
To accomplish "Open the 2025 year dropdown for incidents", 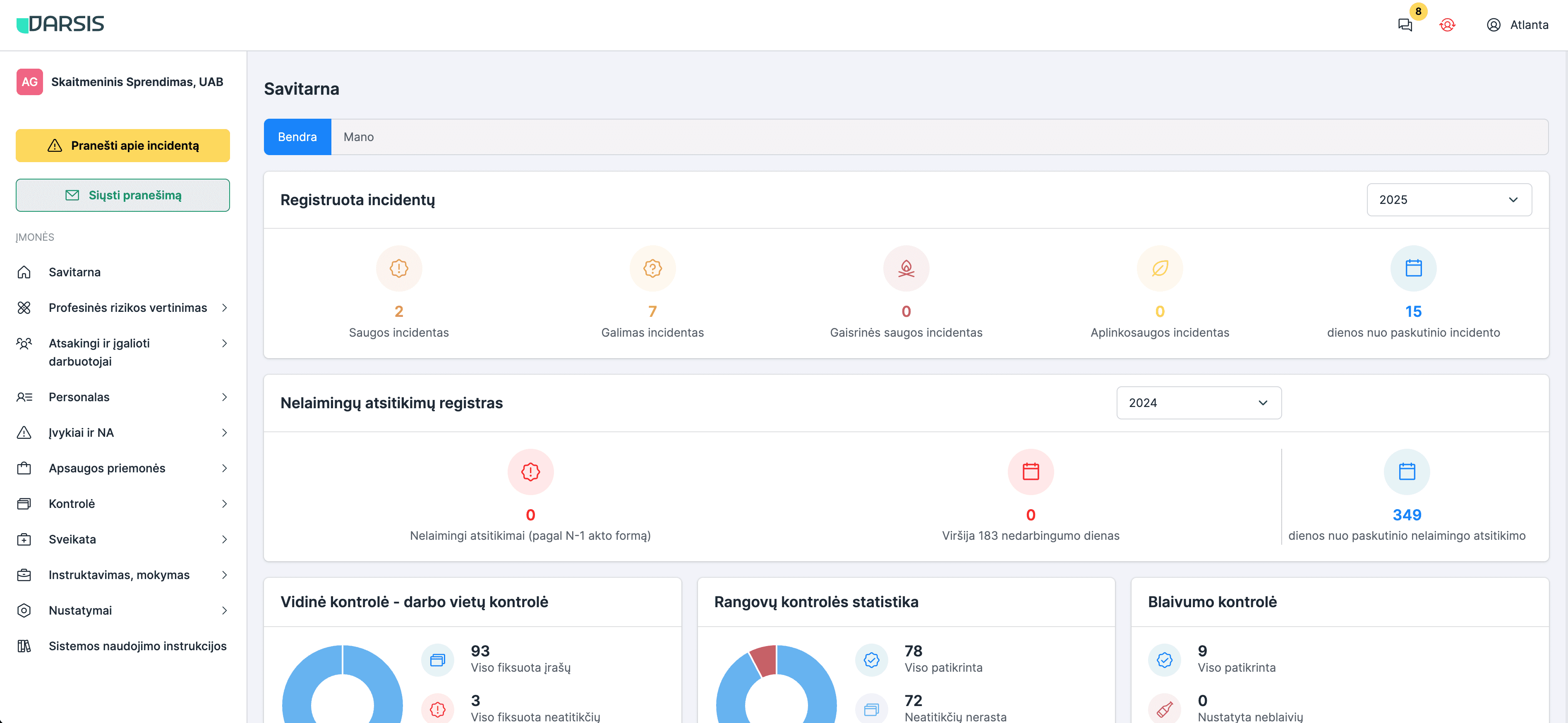I will [x=1449, y=200].
